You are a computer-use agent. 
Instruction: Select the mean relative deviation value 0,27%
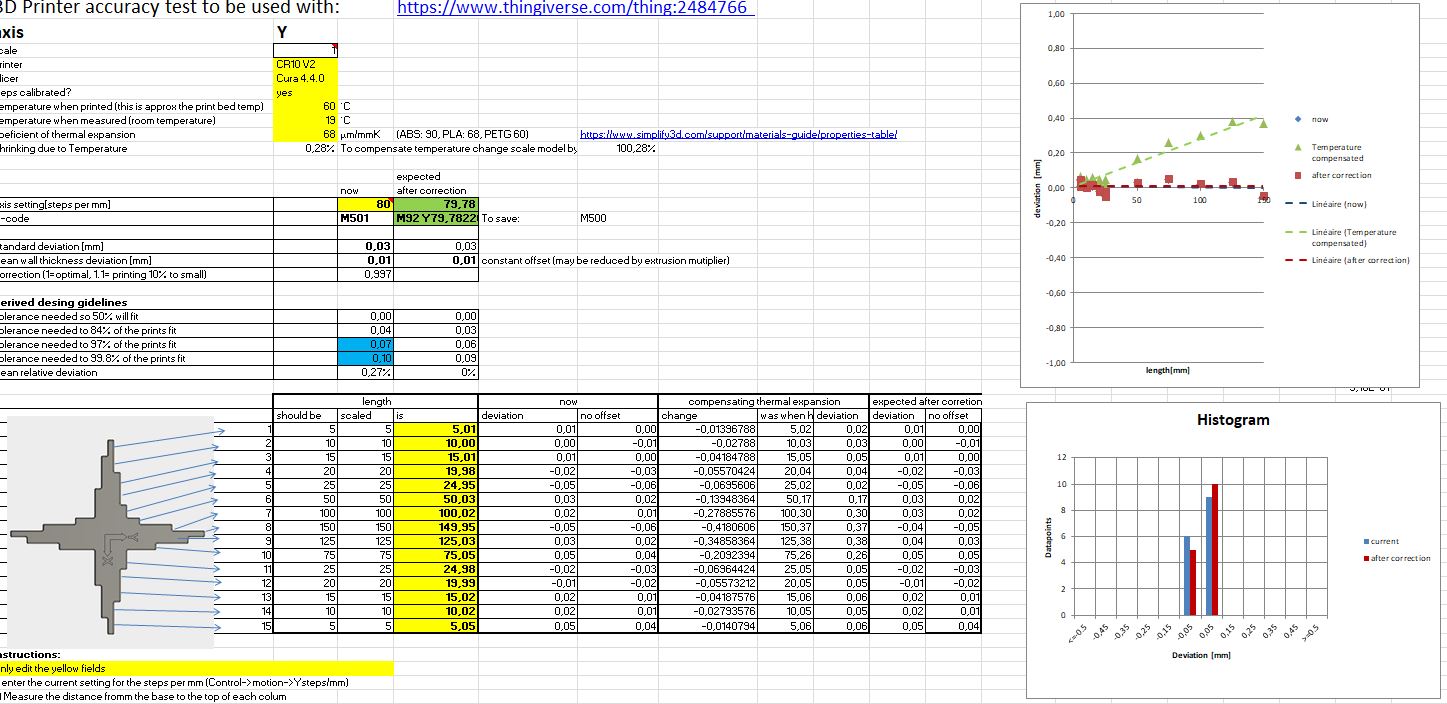(367, 372)
